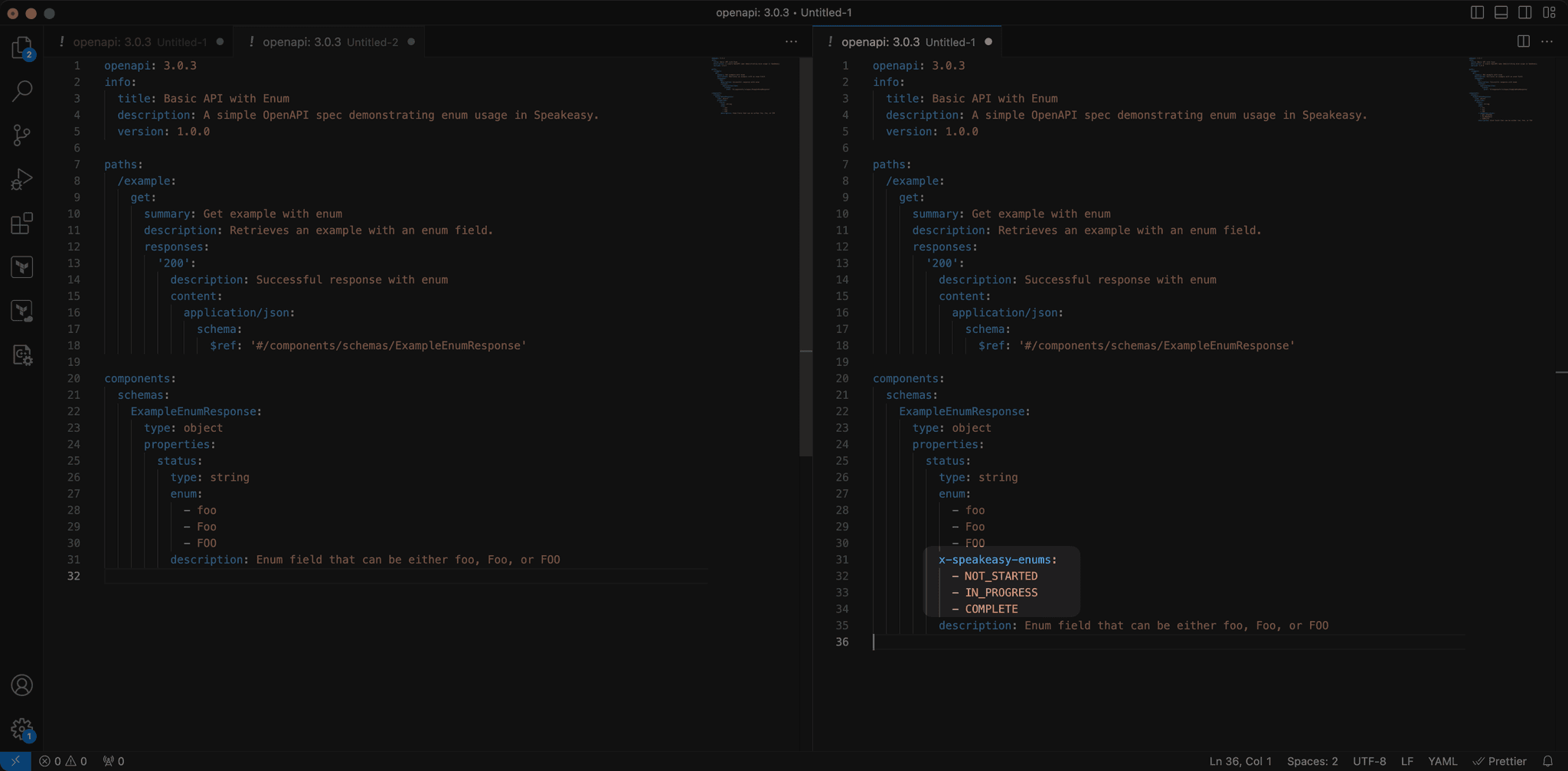Split the right editor group

[x=1523, y=41]
